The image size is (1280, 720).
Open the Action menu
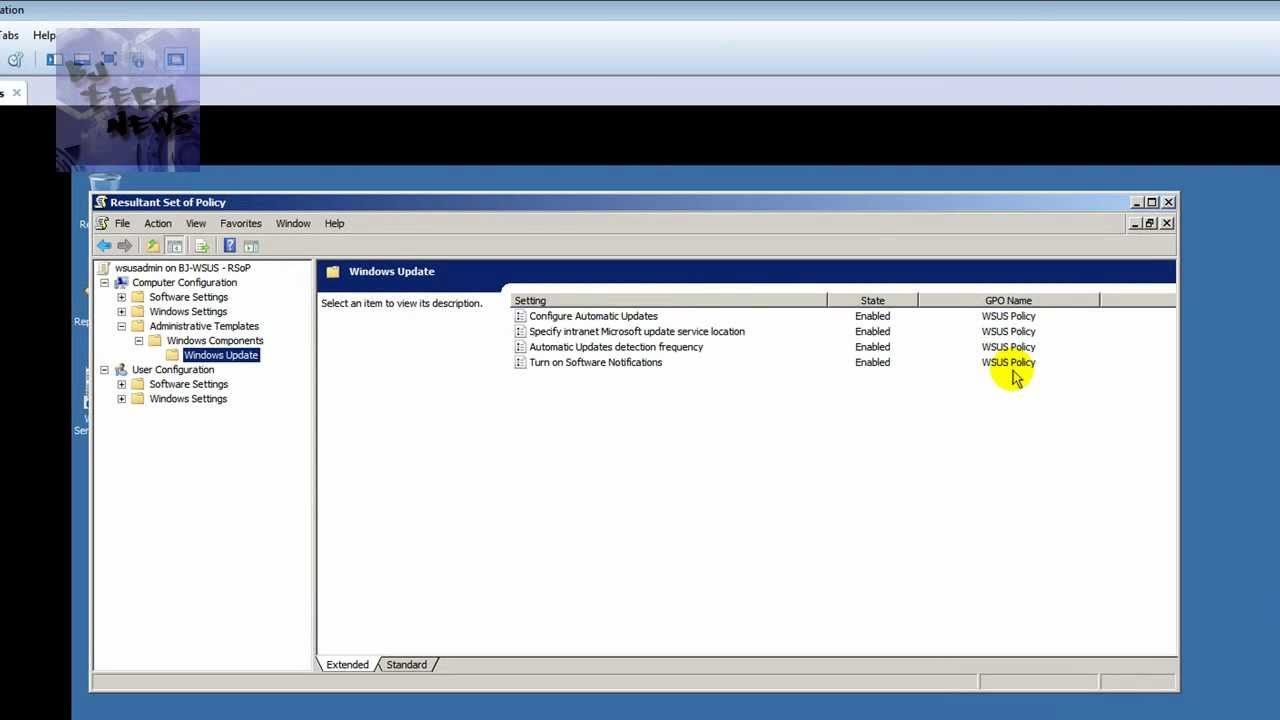pos(158,223)
